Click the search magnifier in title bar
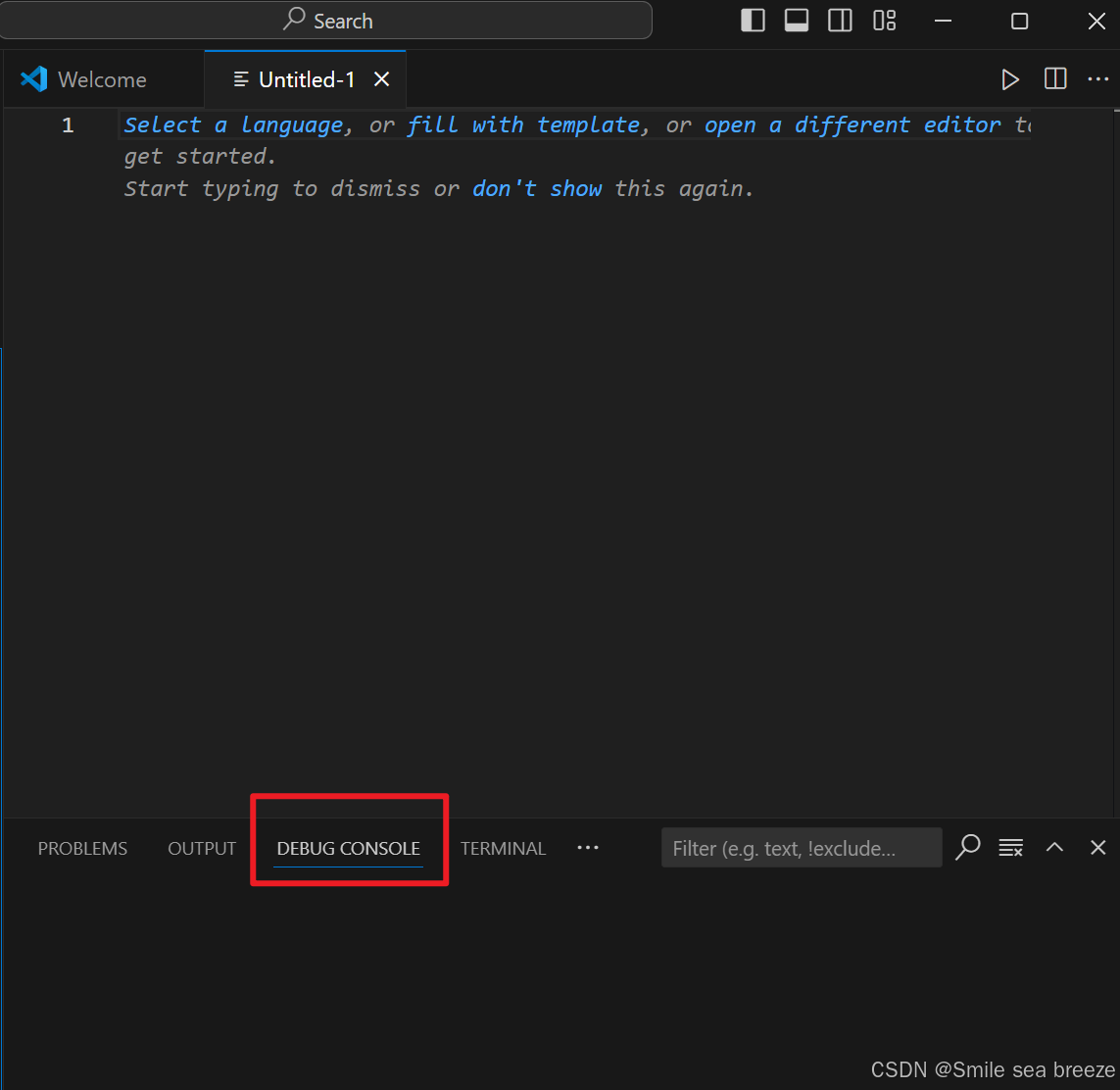The width and height of the screenshot is (1120, 1090). (292, 20)
